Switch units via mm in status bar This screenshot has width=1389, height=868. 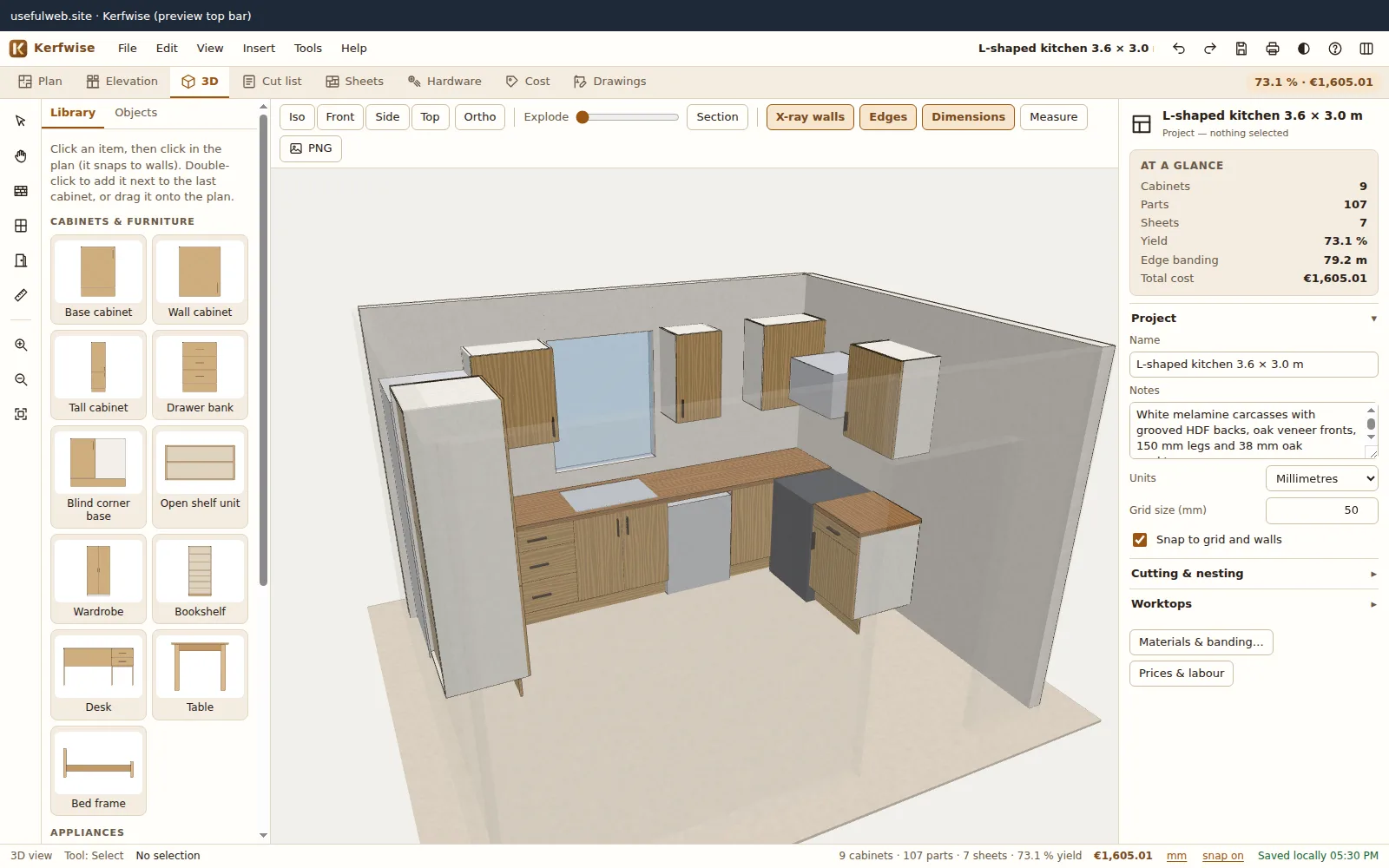[1176, 856]
